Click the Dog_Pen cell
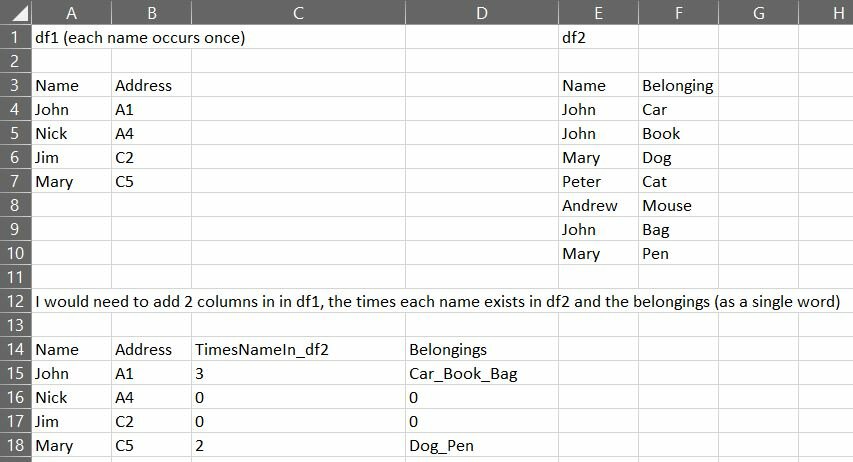Viewport: 853px width, 462px height. [x=481, y=445]
